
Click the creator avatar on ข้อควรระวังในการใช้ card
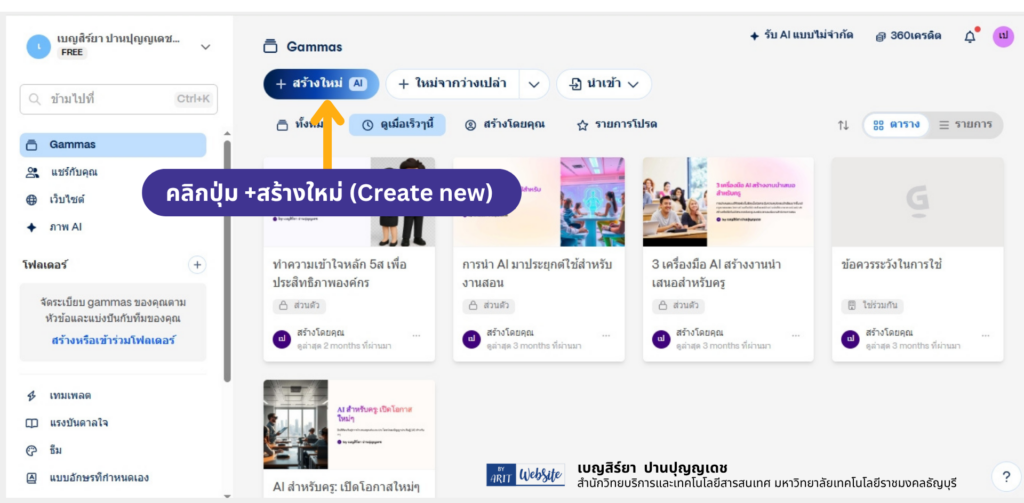tap(850, 339)
